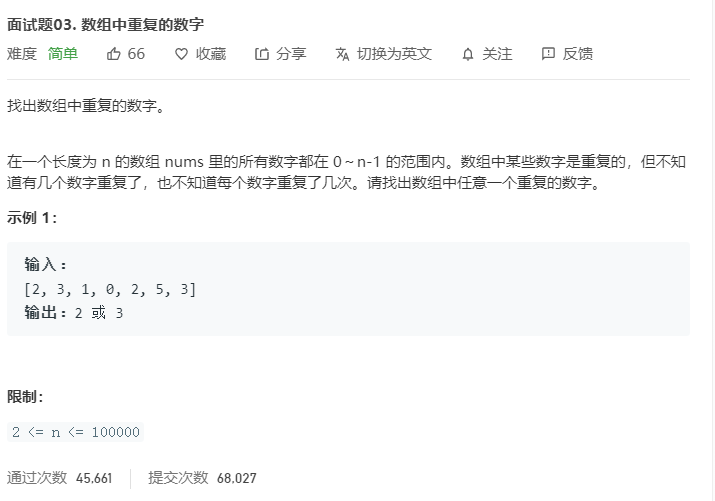Switch language via 切换为英文
The width and height of the screenshot is (715, 501).
point(394,54)
